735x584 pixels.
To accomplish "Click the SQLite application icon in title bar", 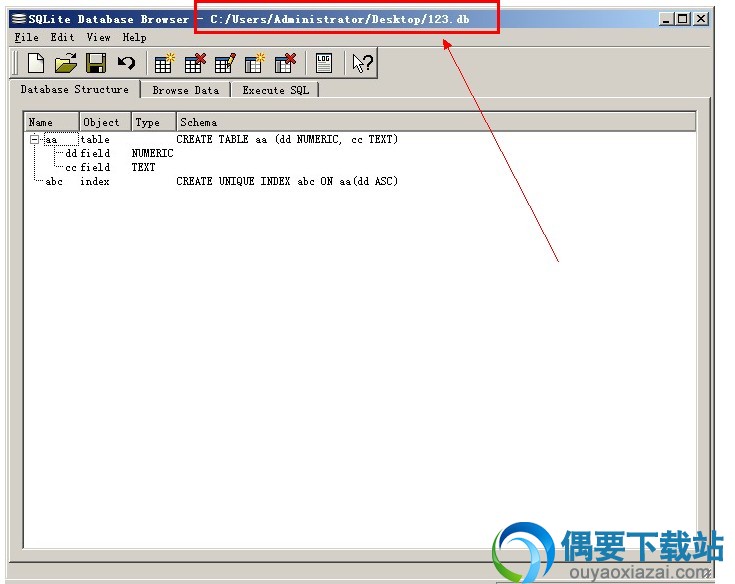I will (x=19, y=19).
